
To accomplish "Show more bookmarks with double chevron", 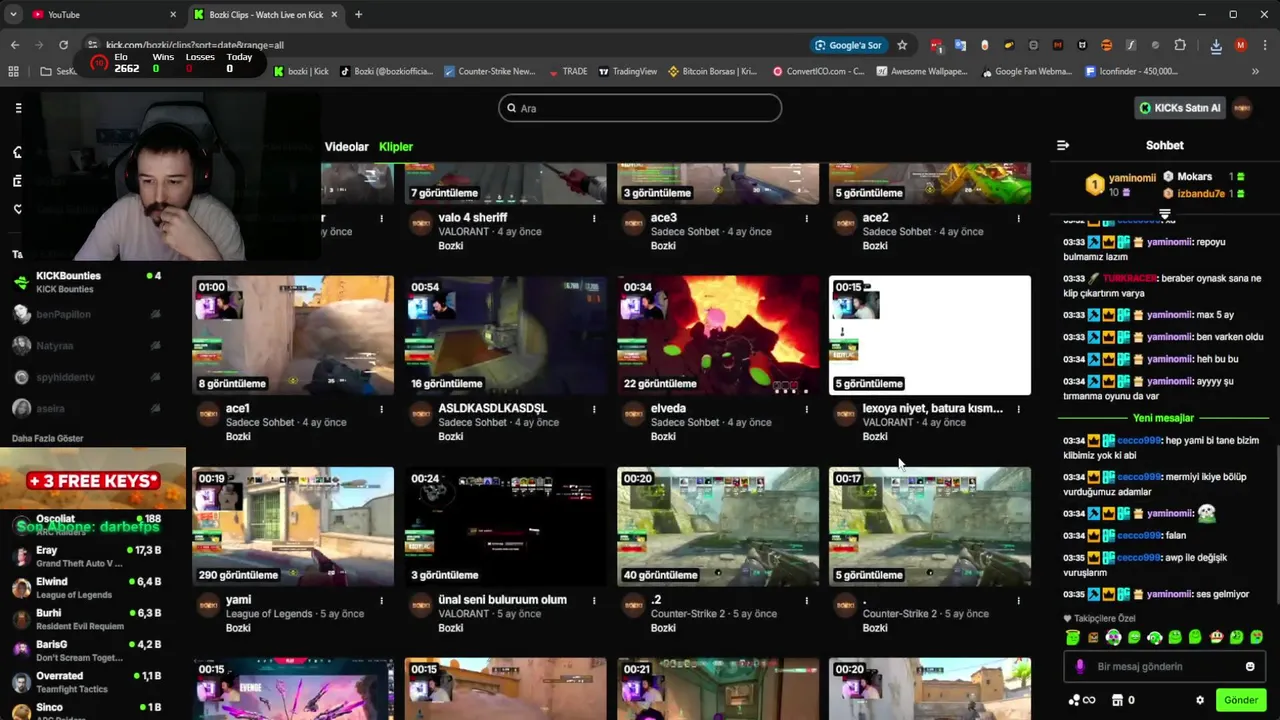I will coord(1255,72).
